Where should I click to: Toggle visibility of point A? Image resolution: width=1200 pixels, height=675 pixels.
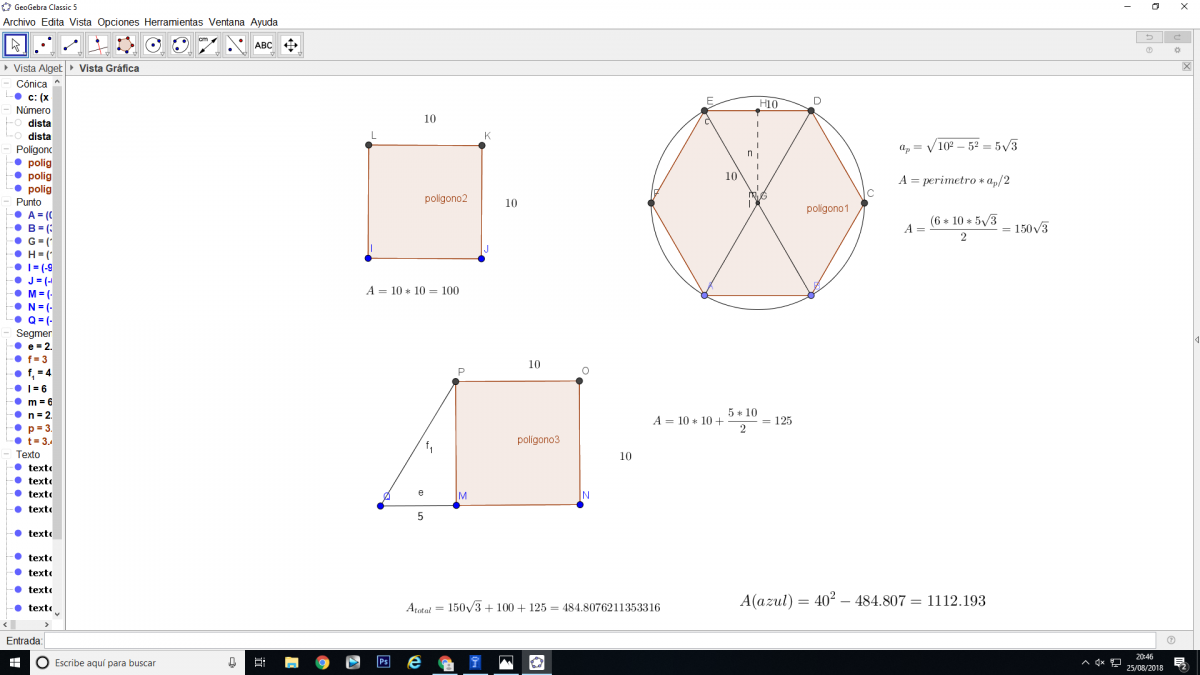pyautogui.click(x=18, y=215)
